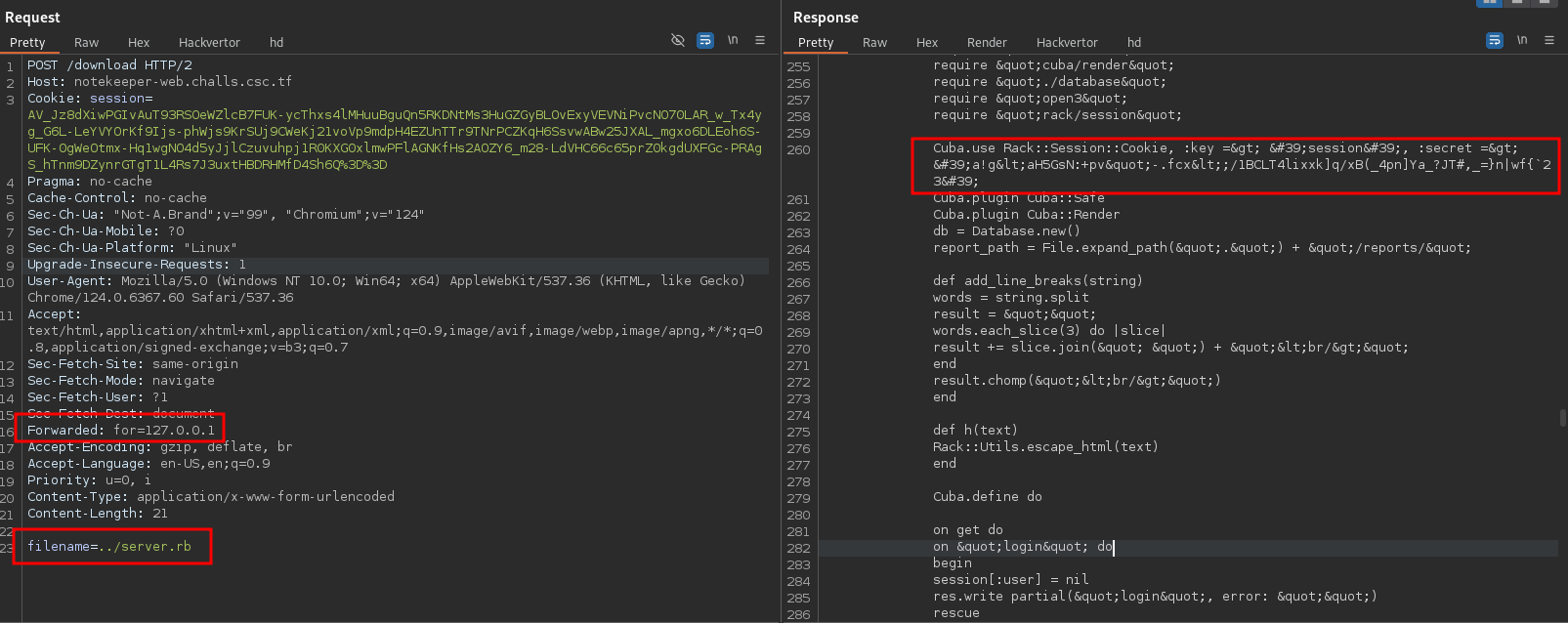
Task: Click the 'POST /download HTTP/2' request line
Action: click(109, 65)
